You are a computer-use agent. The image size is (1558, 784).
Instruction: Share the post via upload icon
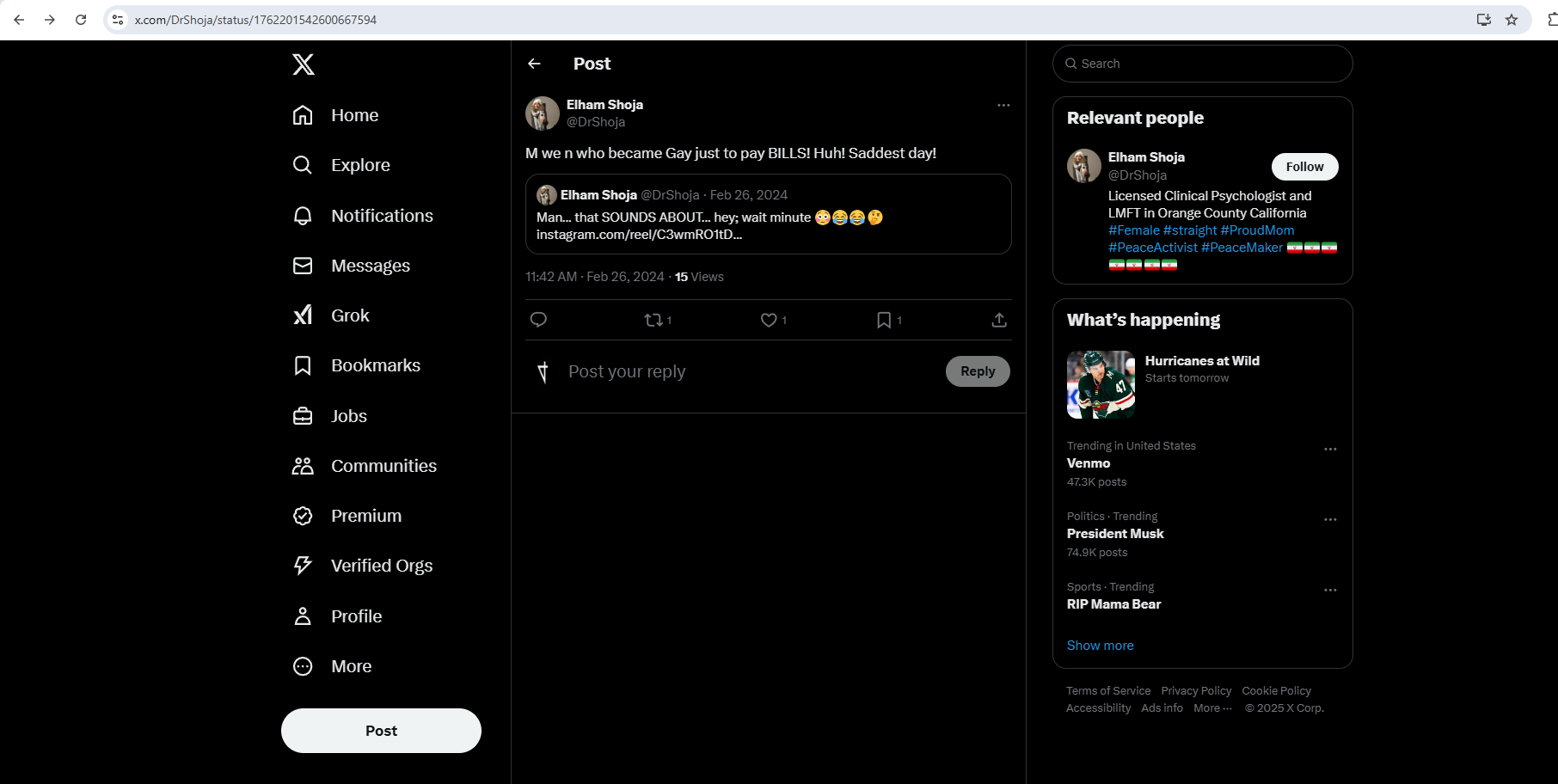999,320
